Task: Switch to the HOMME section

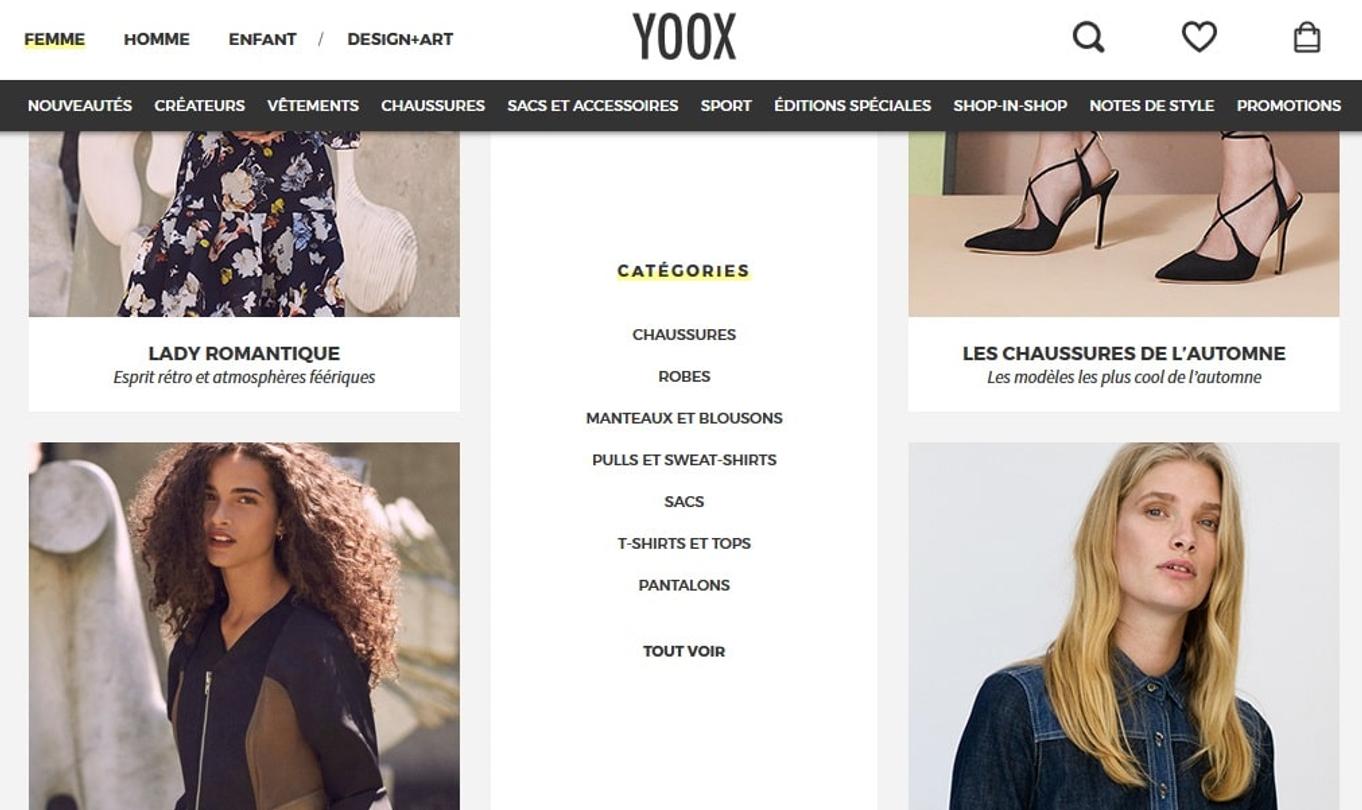Action: pyautogui.click(x=157, y=39)
